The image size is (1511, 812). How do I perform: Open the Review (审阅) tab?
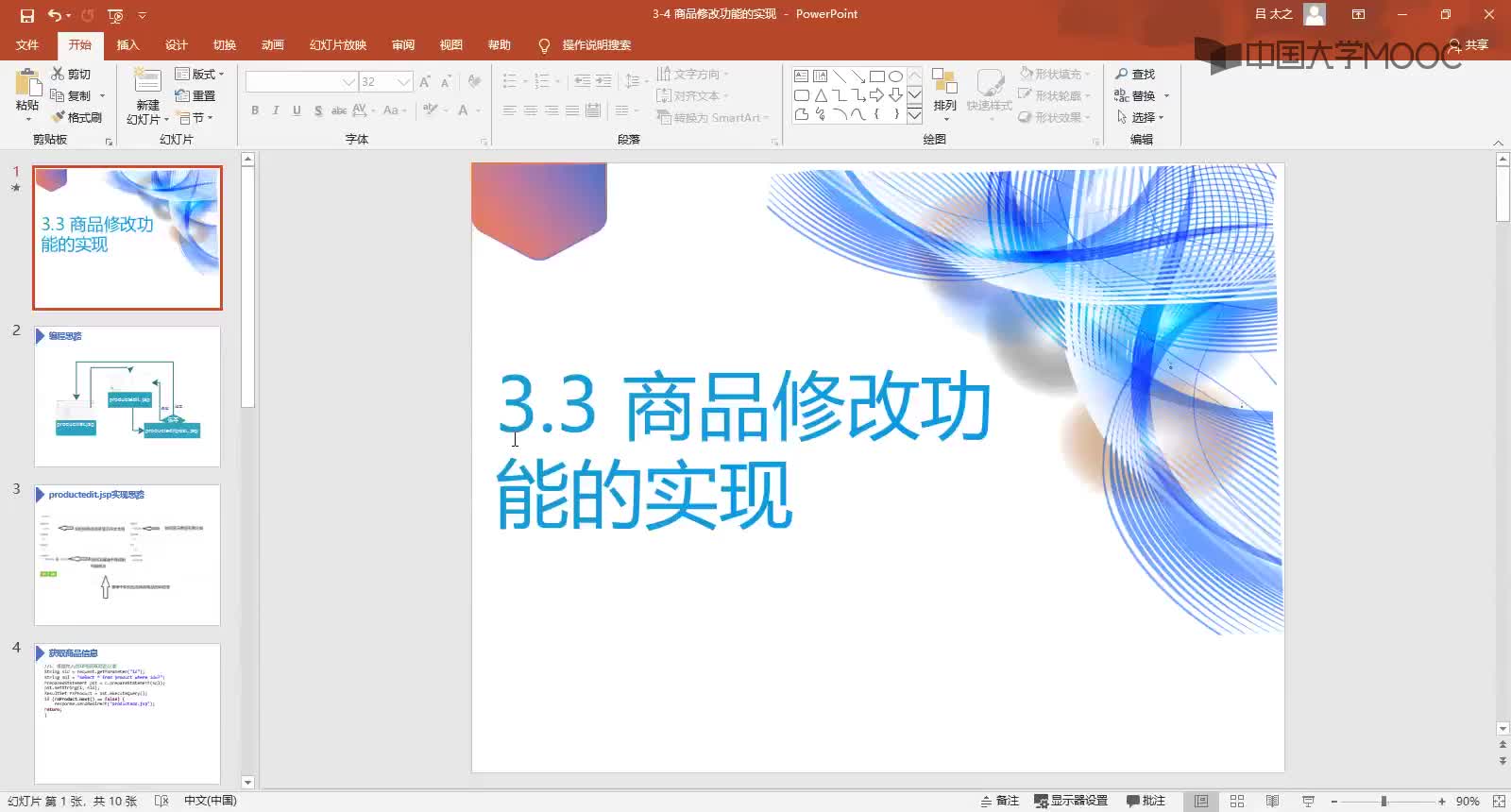point(403,45)
